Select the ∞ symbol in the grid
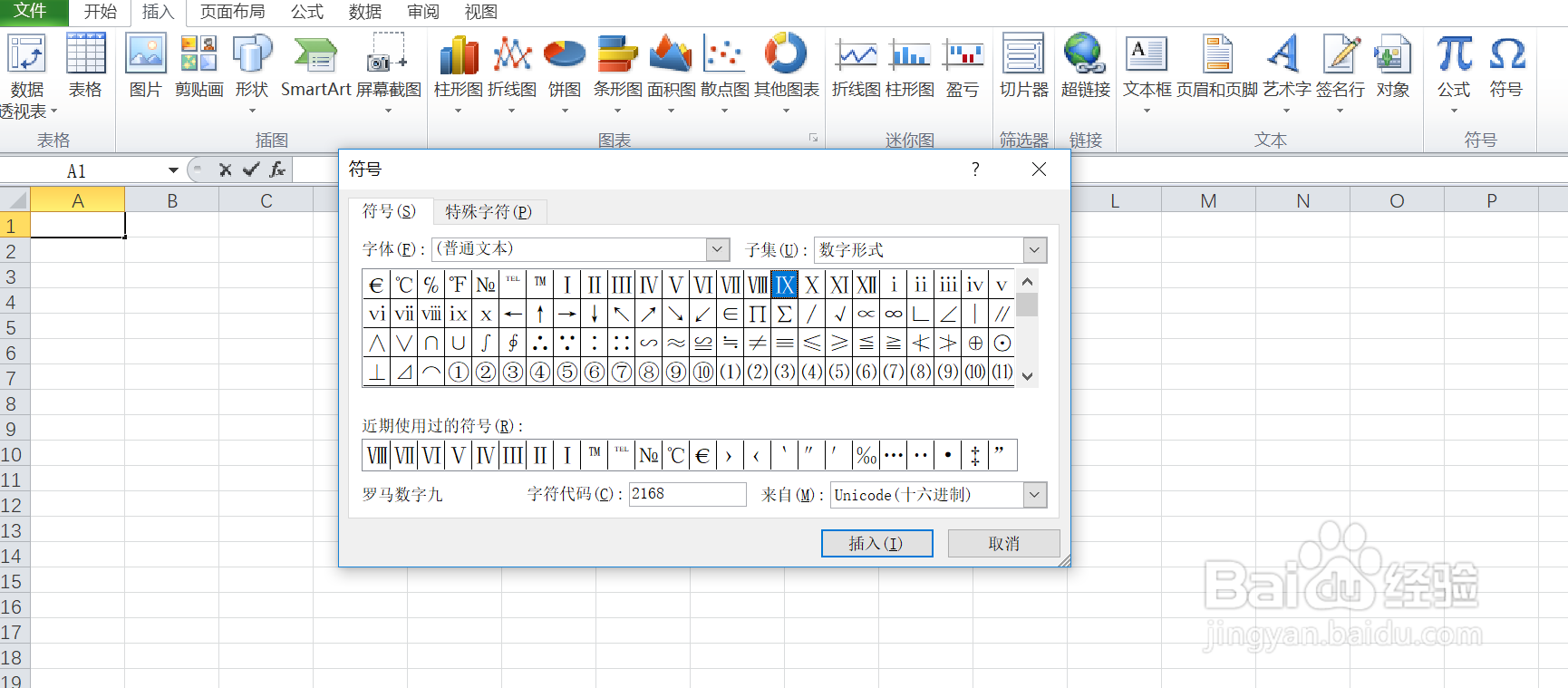Image resolution: width=1568 pixels, height=688 pixels. tap(894, 315)
